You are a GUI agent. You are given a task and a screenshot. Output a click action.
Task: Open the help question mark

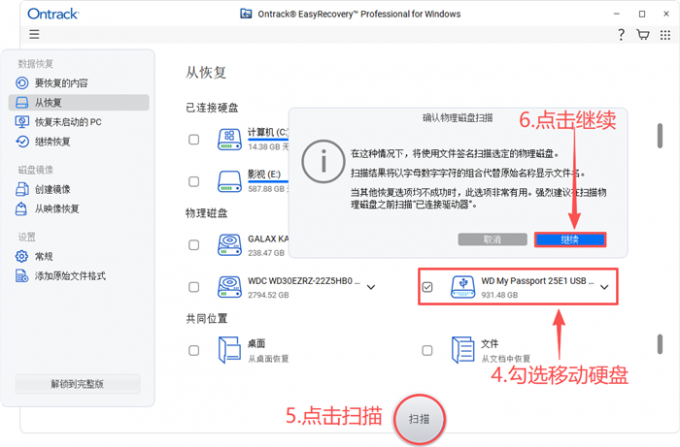point(621,35)
